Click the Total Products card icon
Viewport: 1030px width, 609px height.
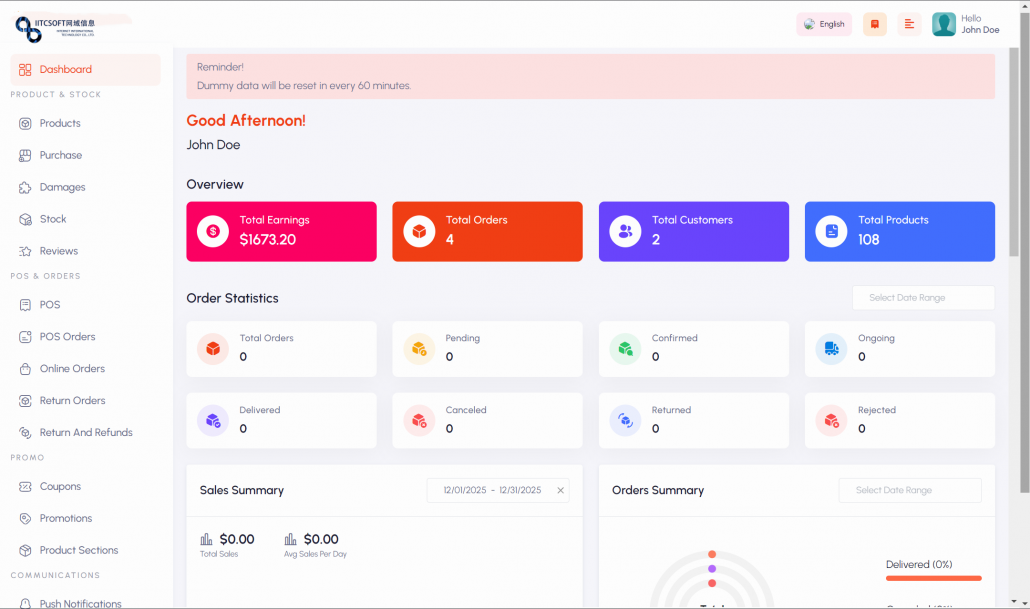pyautogui.click(x=831, y=232)
